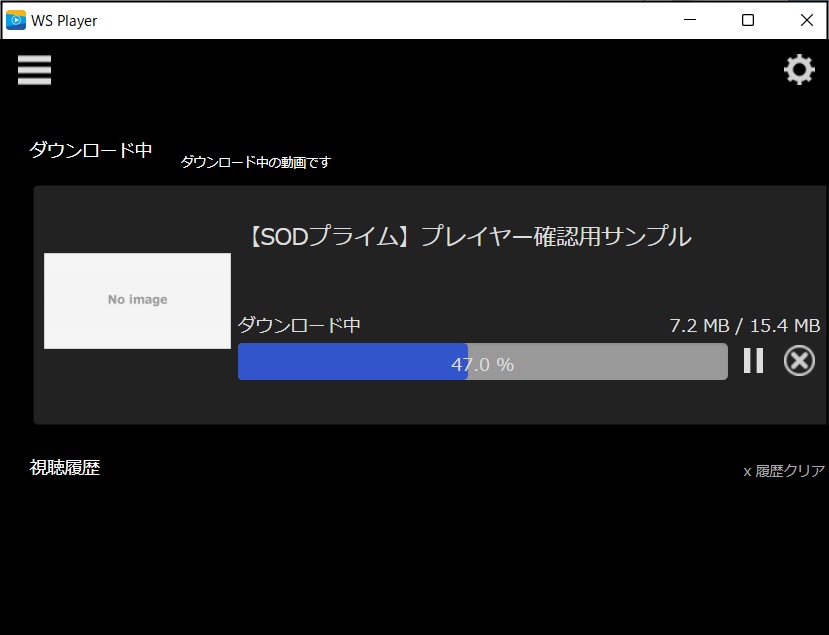Minimize the WS Player window
This screenshot has width=829, height=635.
point(689,19)
